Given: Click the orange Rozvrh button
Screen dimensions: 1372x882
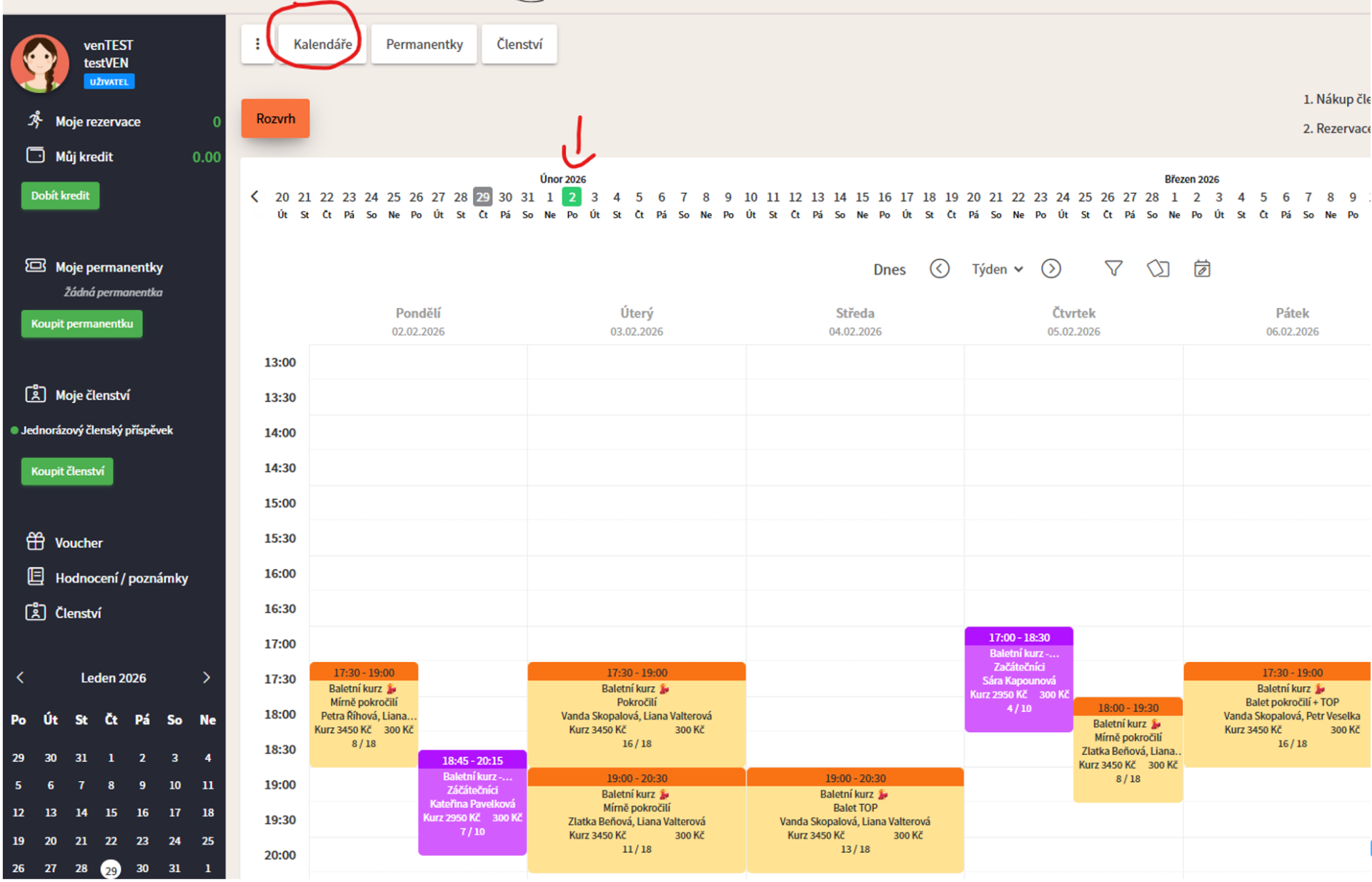Looking at the screenshot, I should point(275,119).
